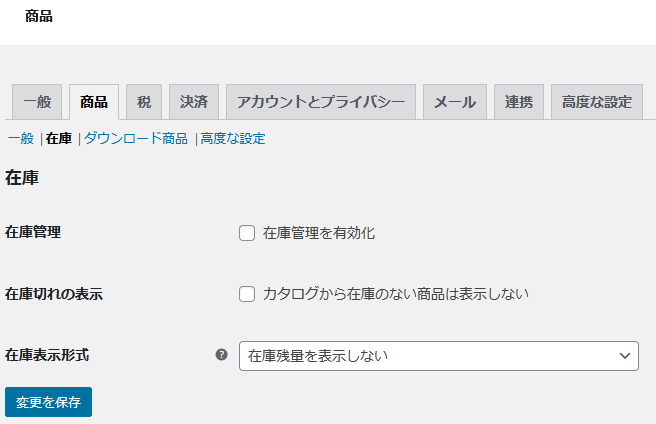Open the ダウンロード商品 sub-section link
Image resolution: width=656 pixels, height=424 pixels.
(x=136, y=139)
